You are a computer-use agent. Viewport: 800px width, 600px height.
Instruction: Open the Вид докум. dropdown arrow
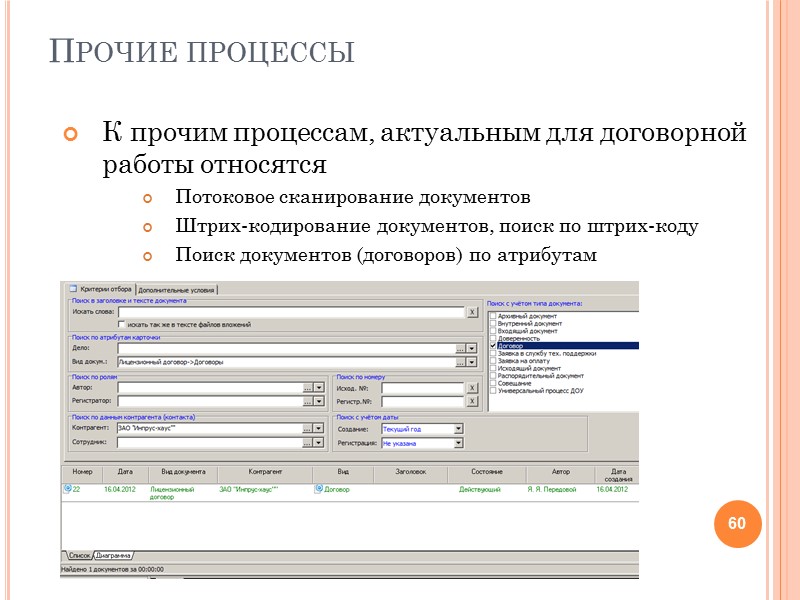[469, 362]
